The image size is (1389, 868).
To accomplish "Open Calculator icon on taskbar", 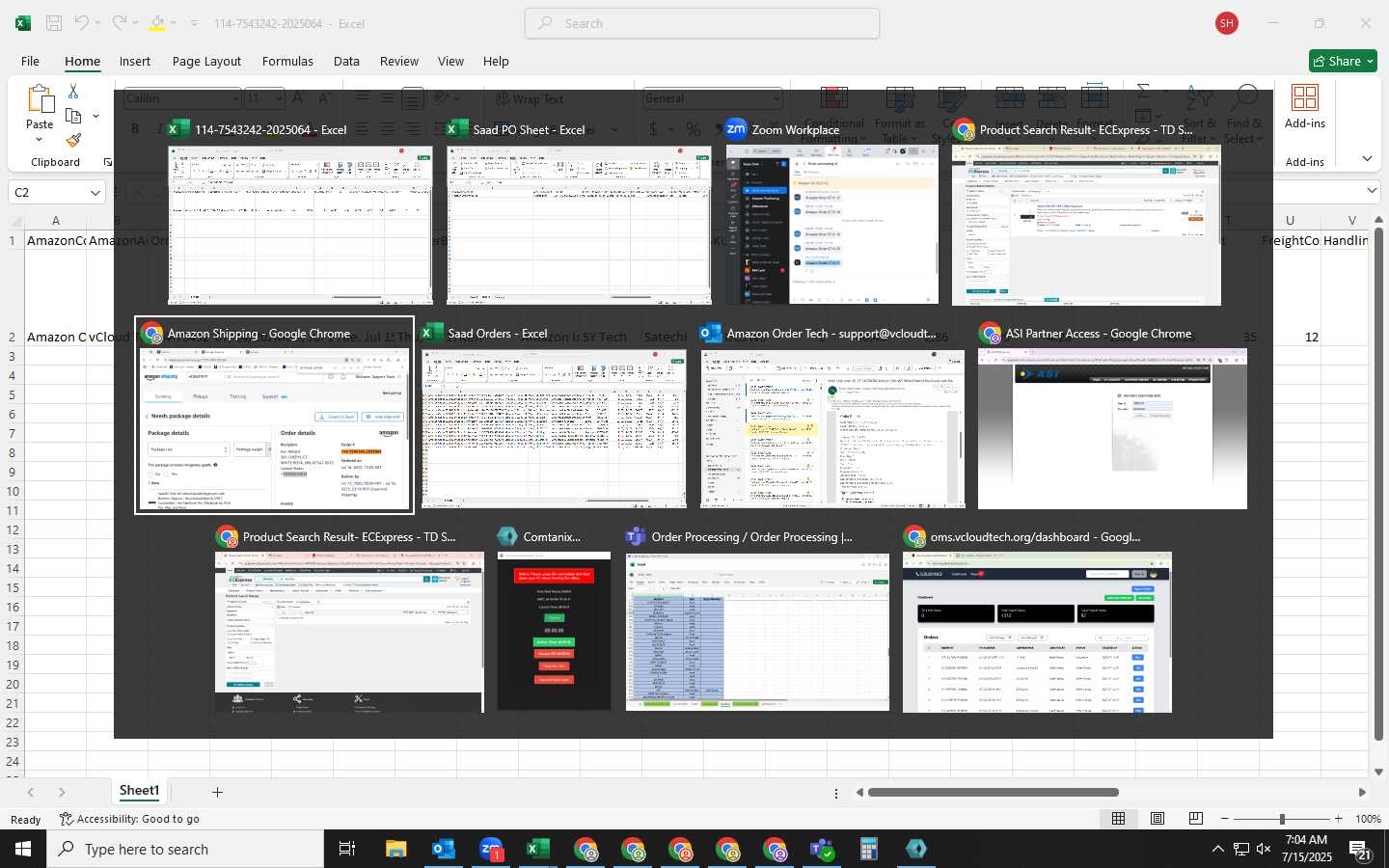I will click(x=869, y=849).
